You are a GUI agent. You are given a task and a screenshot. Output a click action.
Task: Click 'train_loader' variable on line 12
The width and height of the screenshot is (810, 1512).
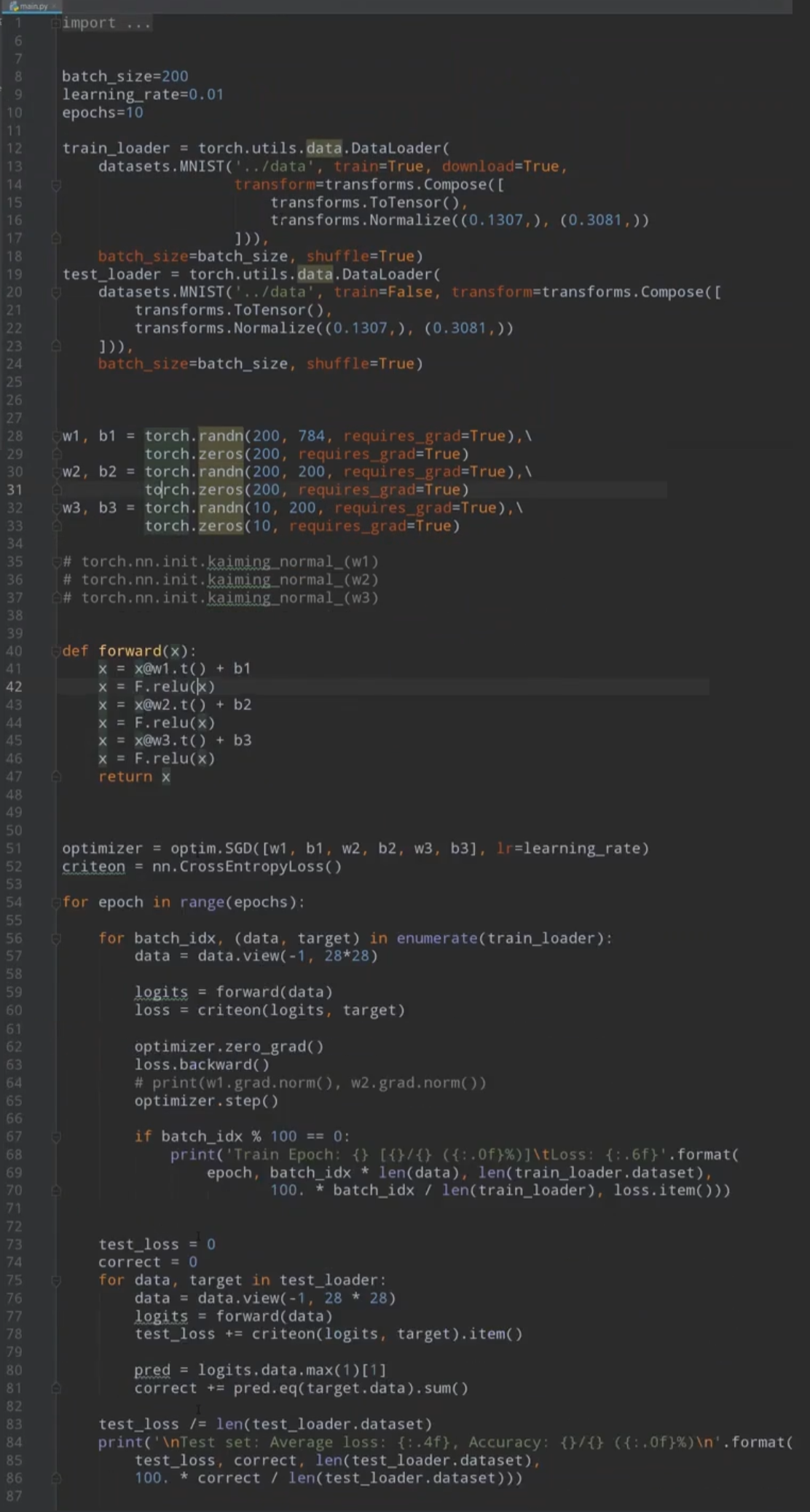point(116,149)
